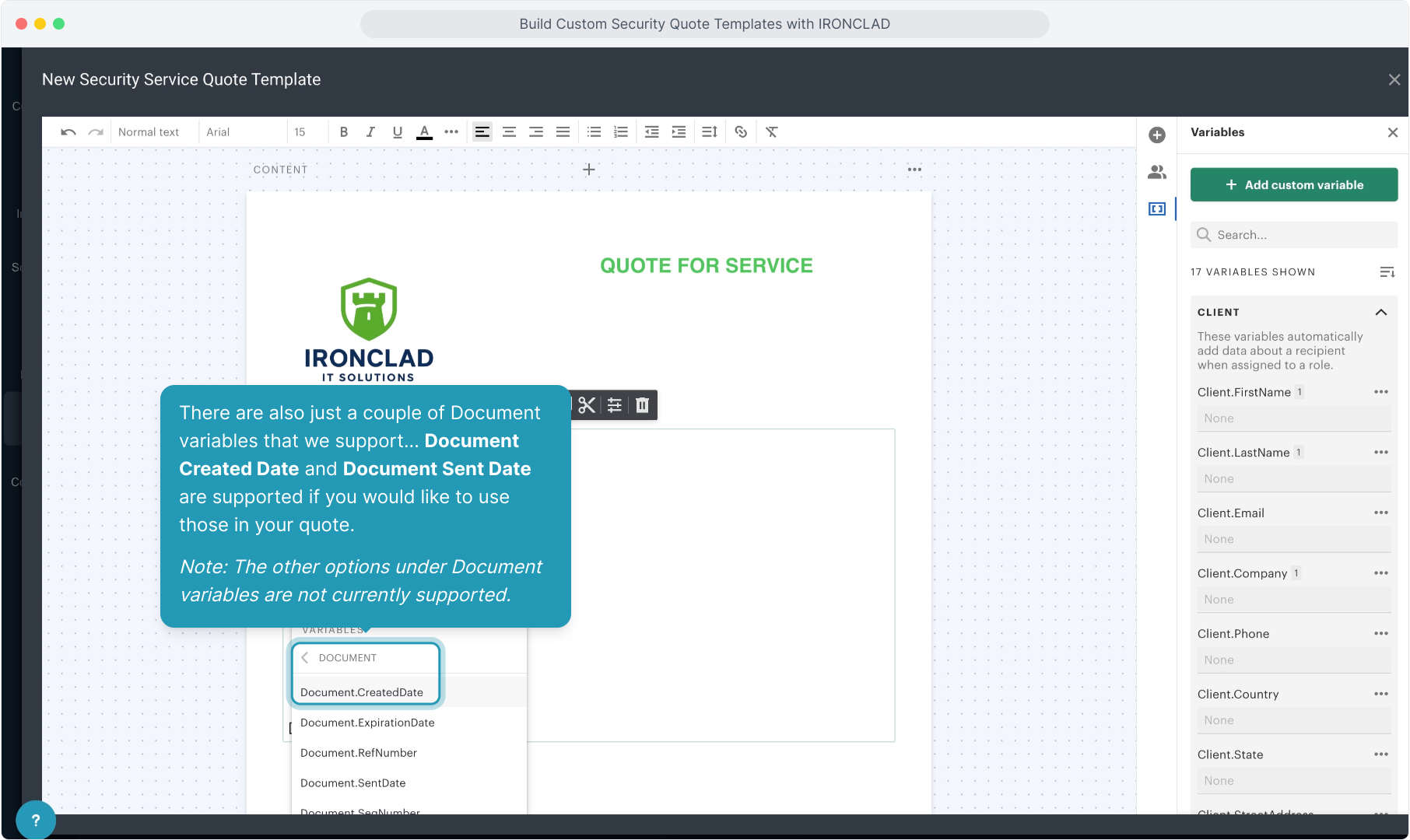Click the clear formatting icon

coord(772,132)
